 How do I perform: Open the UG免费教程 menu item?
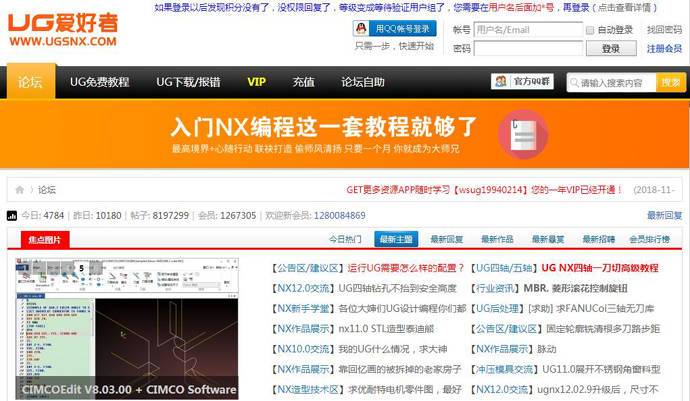(98, 82)
